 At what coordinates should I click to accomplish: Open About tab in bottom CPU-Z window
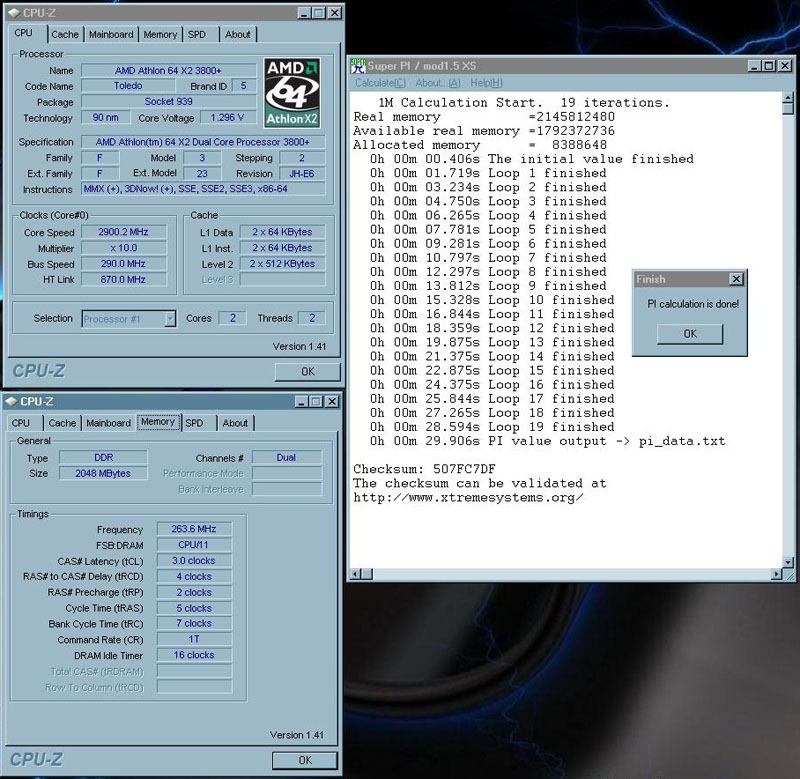pyautogui.click(x=235, y=423)
